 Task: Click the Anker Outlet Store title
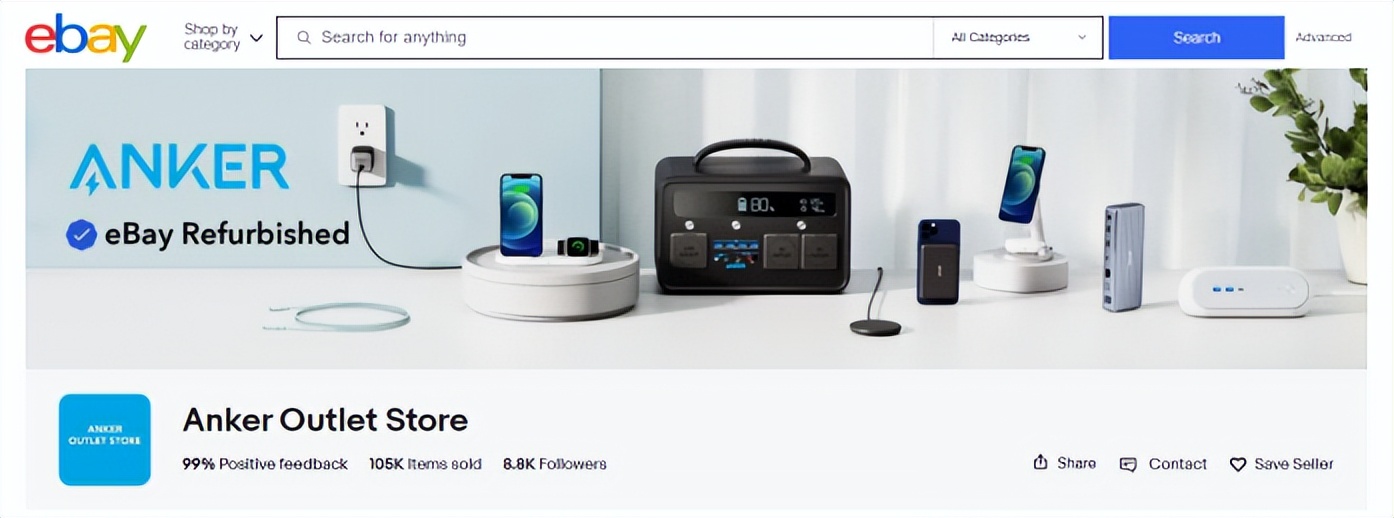tap(325, 419)
